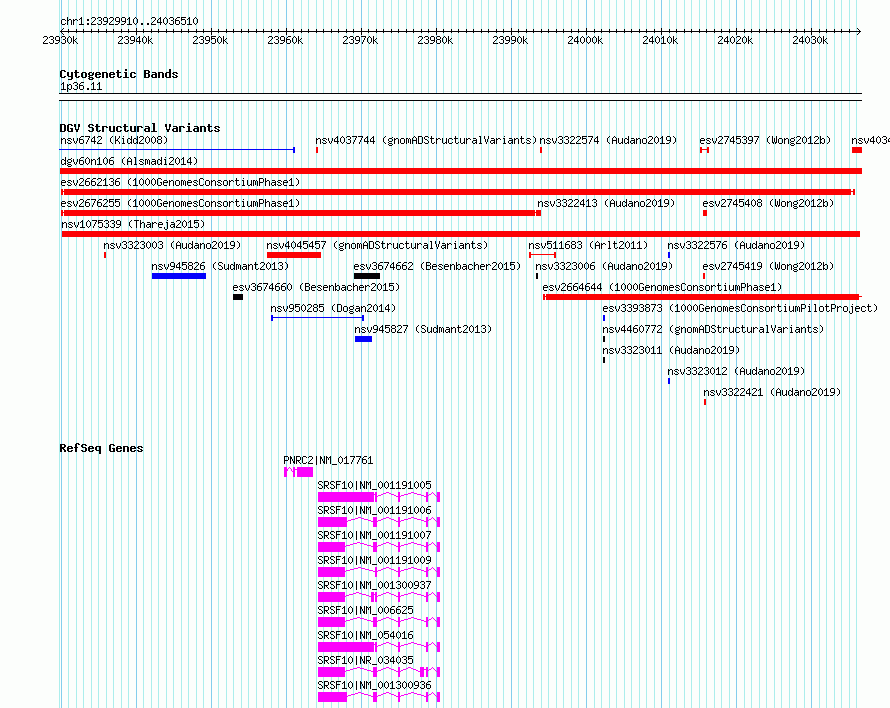Viewport: 890px width, 708px height.
Task: Select esv2745408 (Wong2012b) label
Action: point(768,203)
